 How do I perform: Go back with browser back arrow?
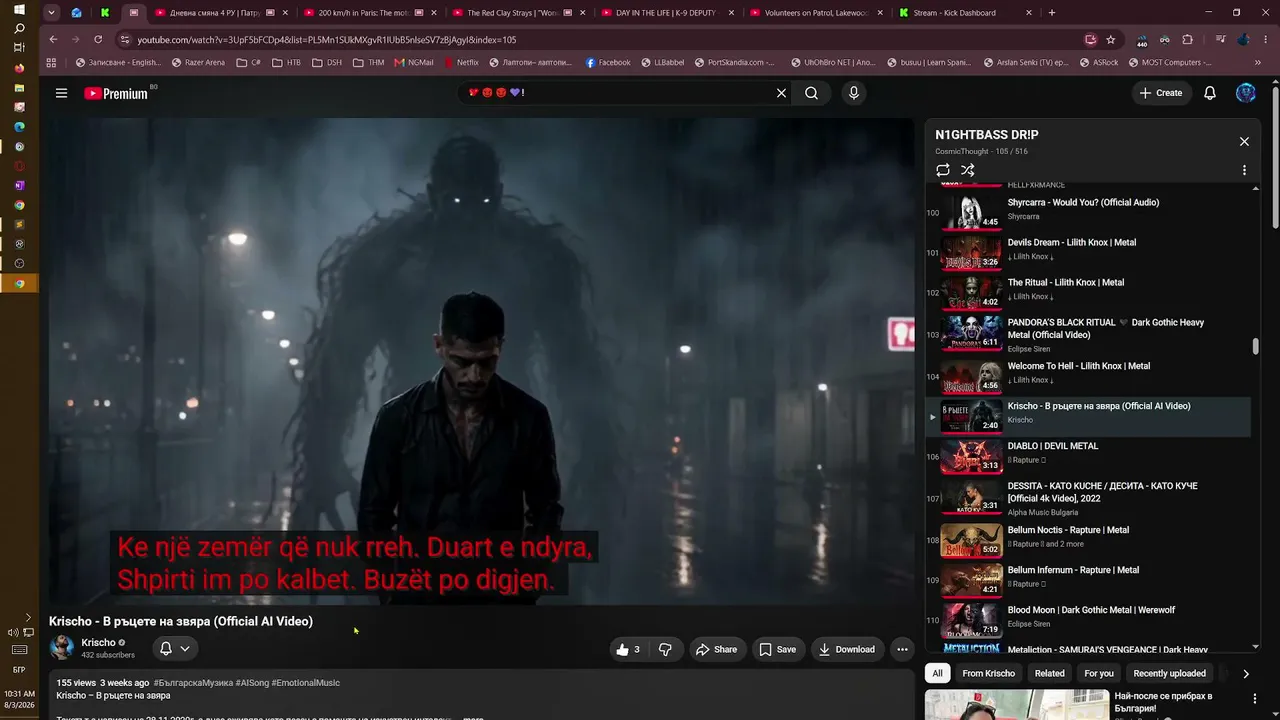pyautogui.click(x=53, y=39)
